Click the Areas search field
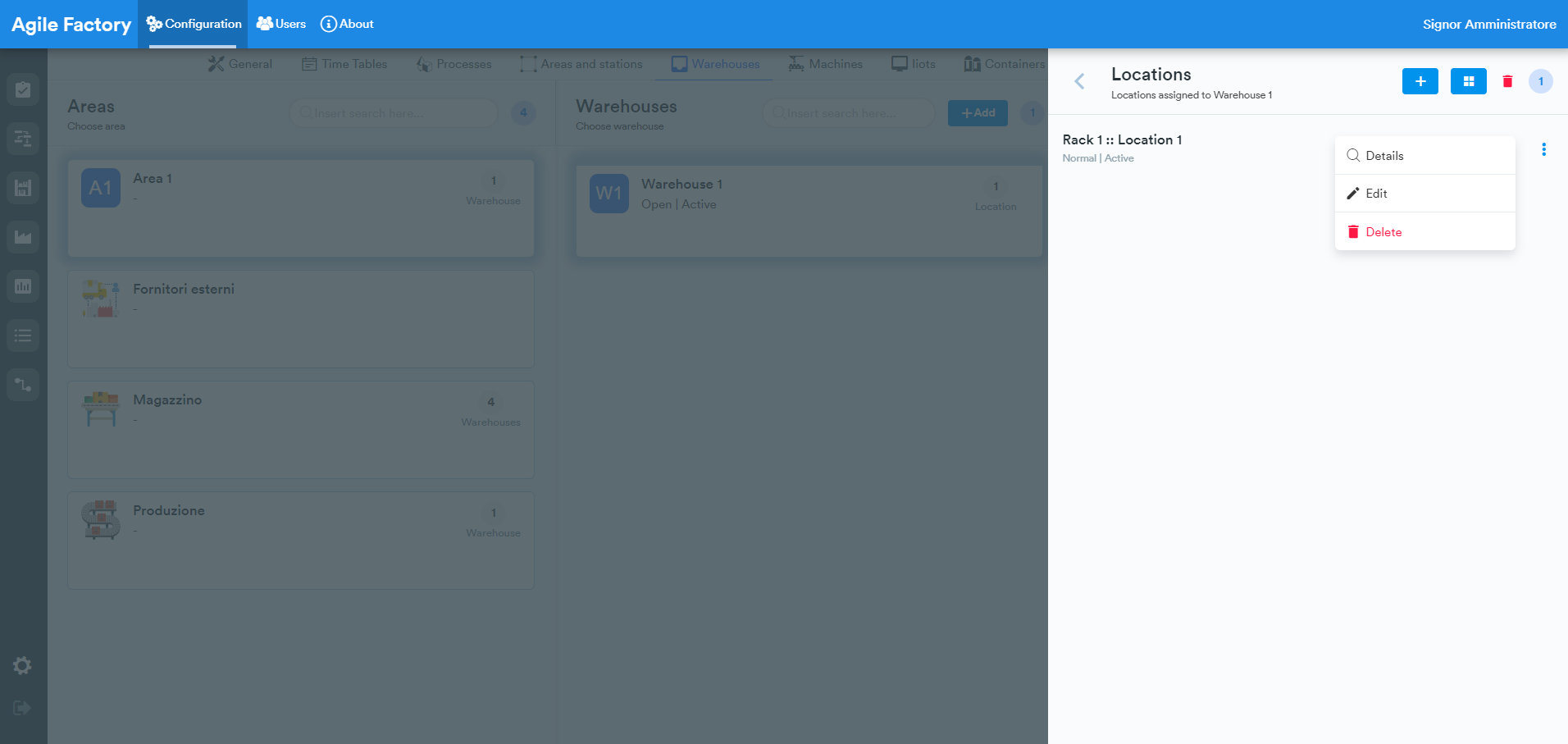 tap(394, 113)
